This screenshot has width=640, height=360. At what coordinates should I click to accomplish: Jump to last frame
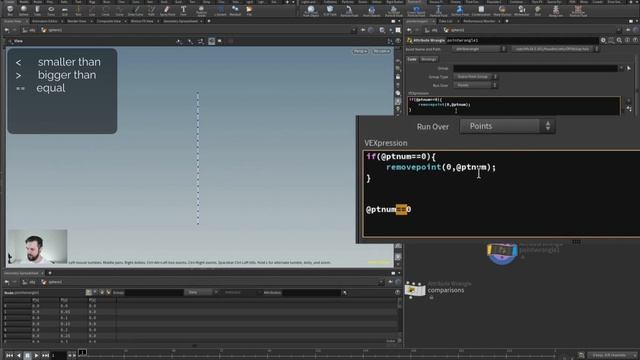click(x=45, y=356)
